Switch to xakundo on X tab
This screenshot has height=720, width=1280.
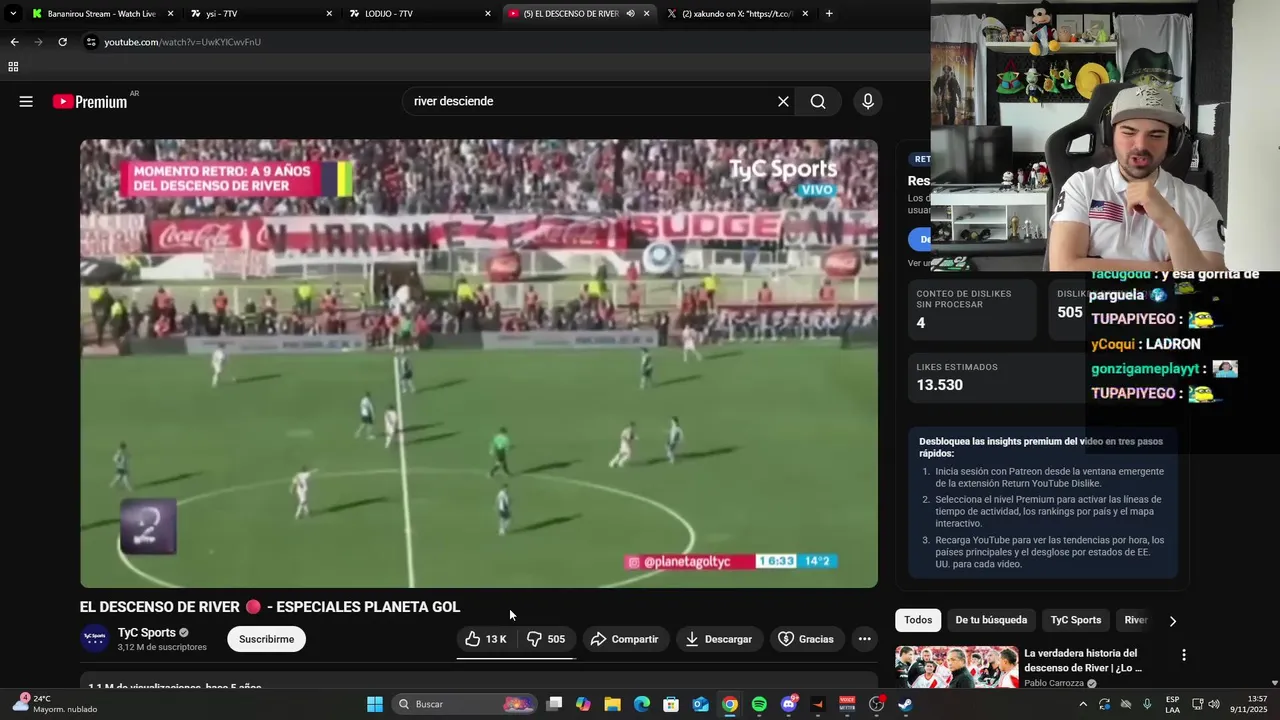pyautogui.click(x=738, y=14)
